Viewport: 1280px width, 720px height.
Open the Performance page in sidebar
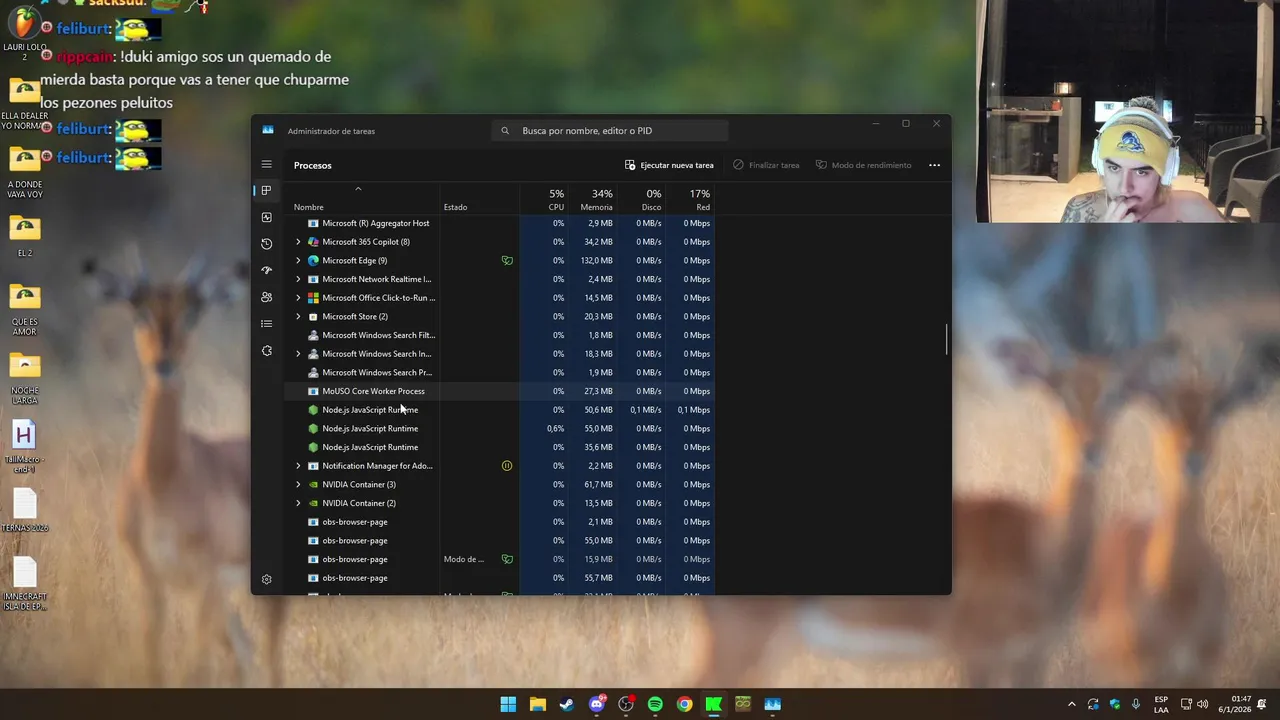click(x=266, y=217)
